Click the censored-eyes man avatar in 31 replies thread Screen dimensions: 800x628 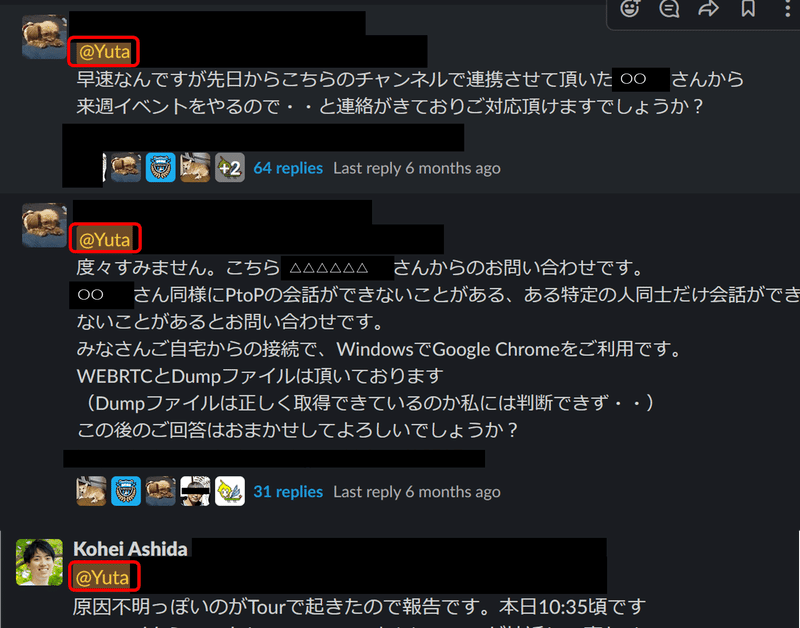195,491
